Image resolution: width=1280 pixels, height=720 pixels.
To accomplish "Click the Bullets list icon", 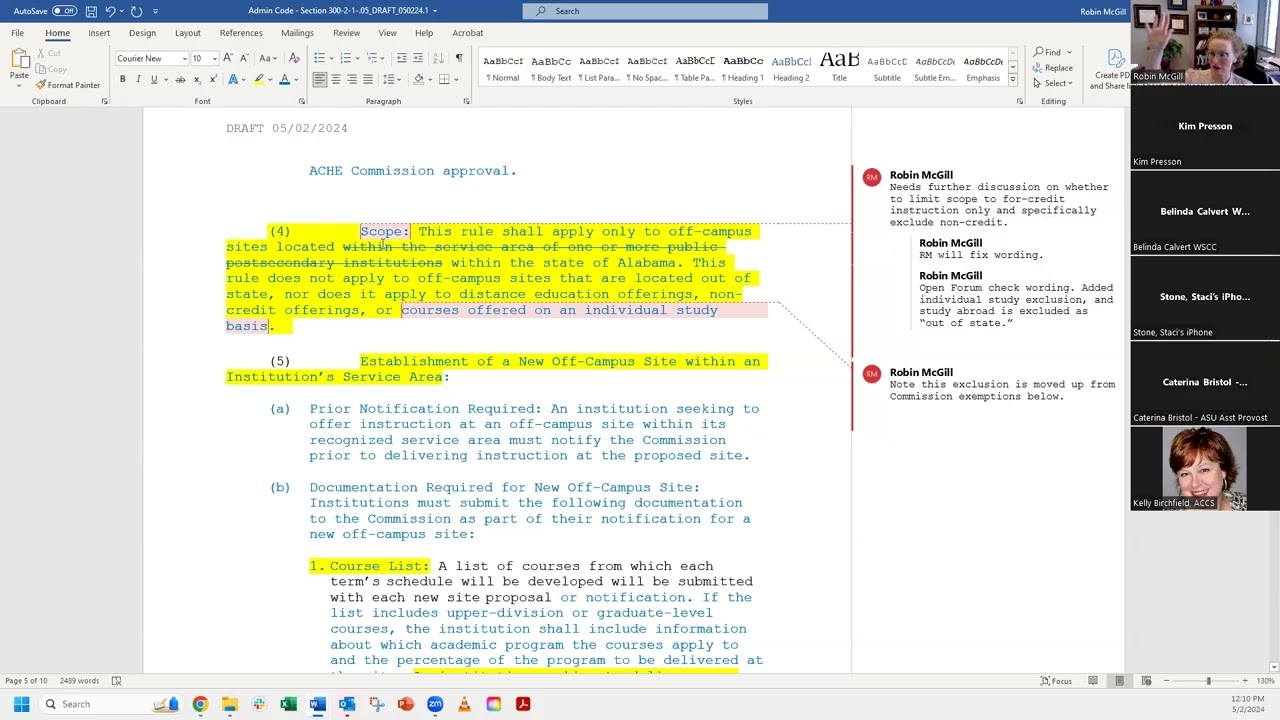I will click(319, 58).
